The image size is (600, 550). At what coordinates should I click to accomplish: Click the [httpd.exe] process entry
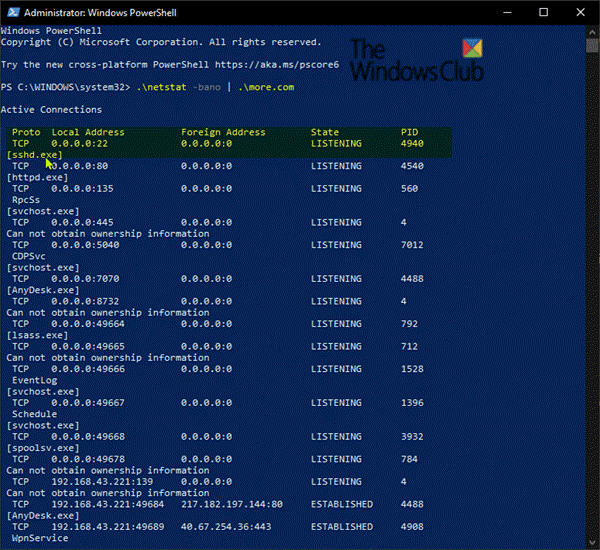click(x=38, y=178)
